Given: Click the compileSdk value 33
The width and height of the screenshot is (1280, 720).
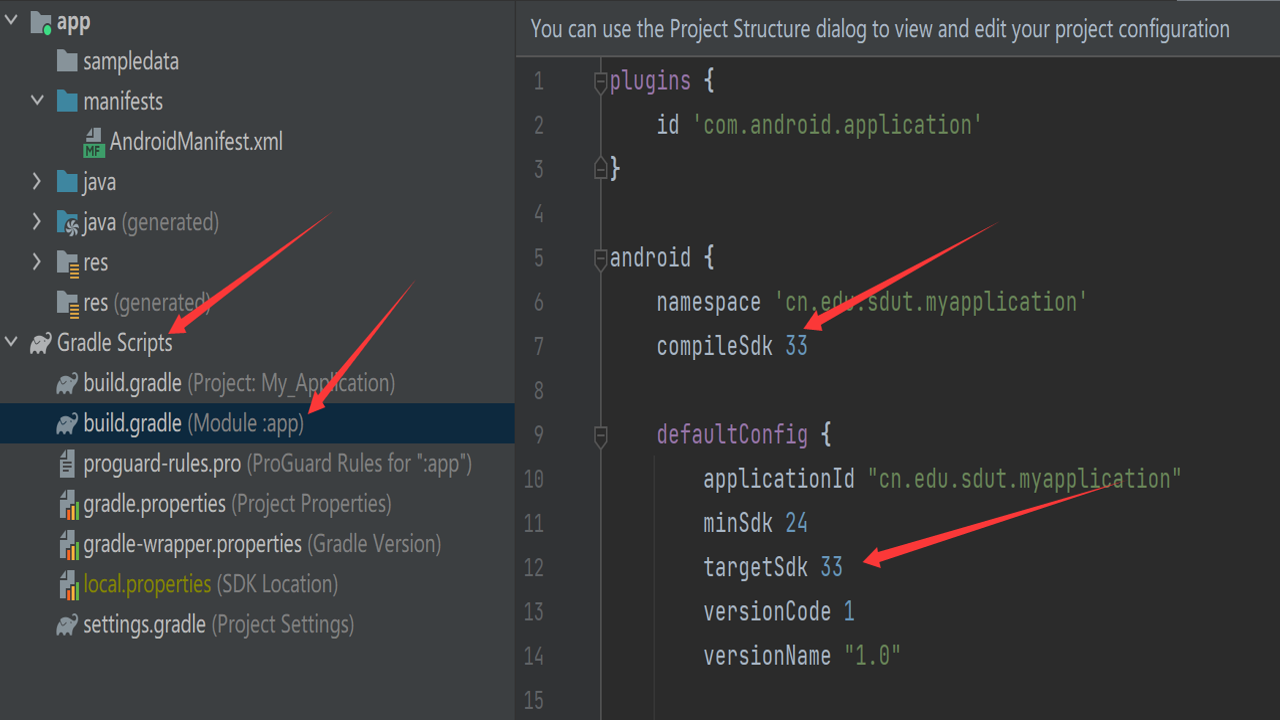Looking at the screenshot, I should 796,346.
